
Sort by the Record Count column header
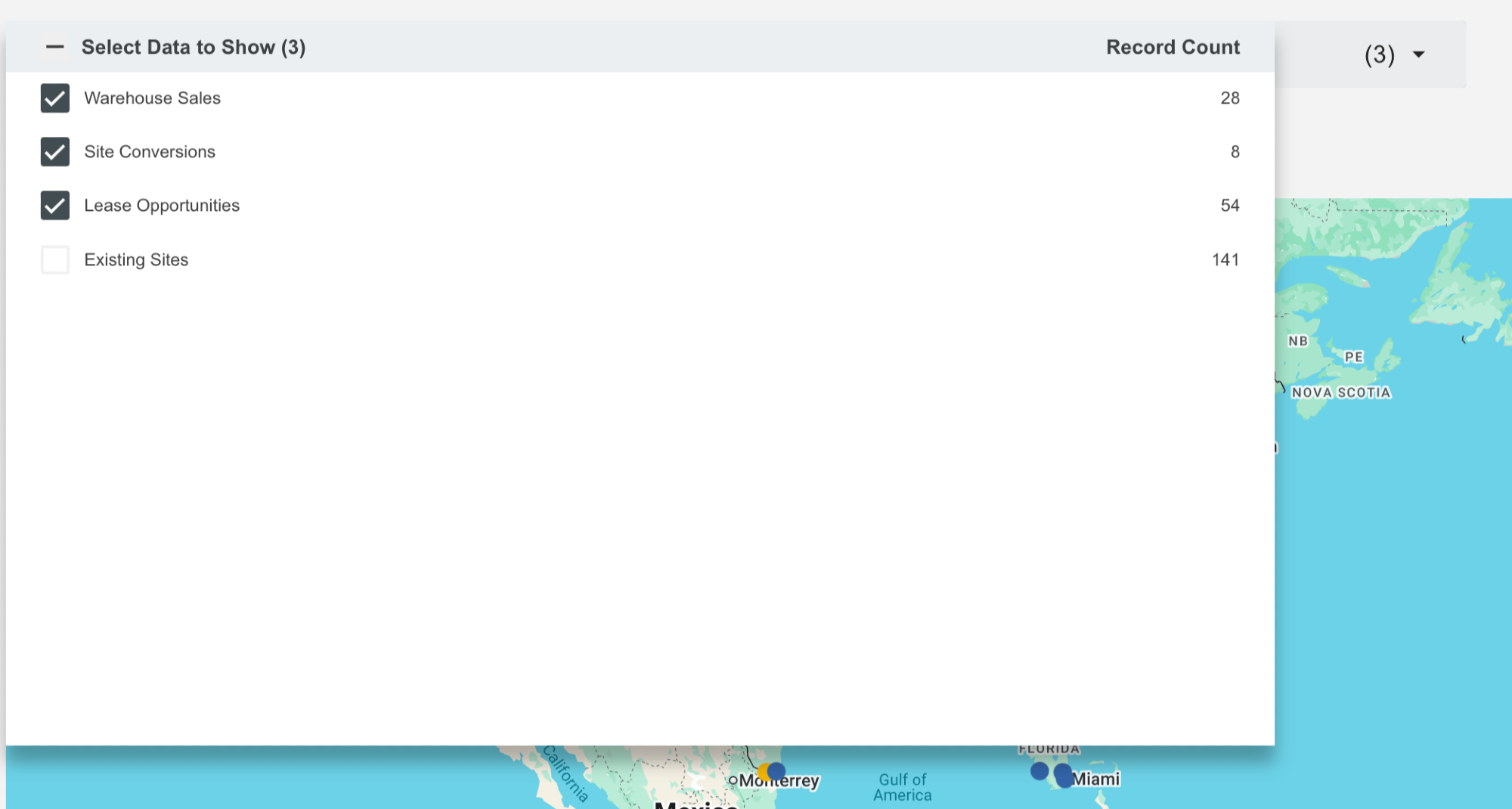(x=1173, y=47)
